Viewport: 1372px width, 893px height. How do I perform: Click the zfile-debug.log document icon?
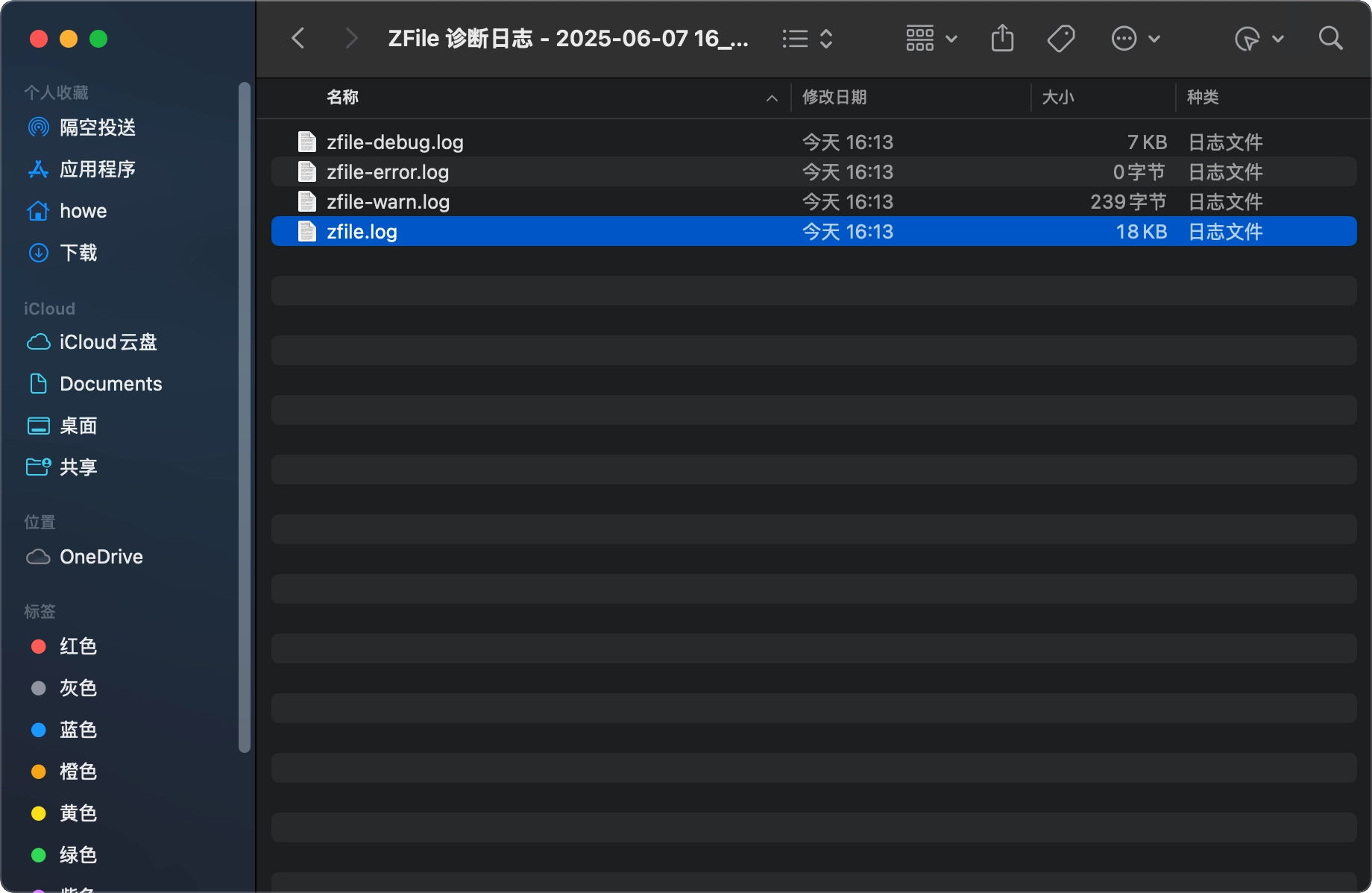point(307,142)
